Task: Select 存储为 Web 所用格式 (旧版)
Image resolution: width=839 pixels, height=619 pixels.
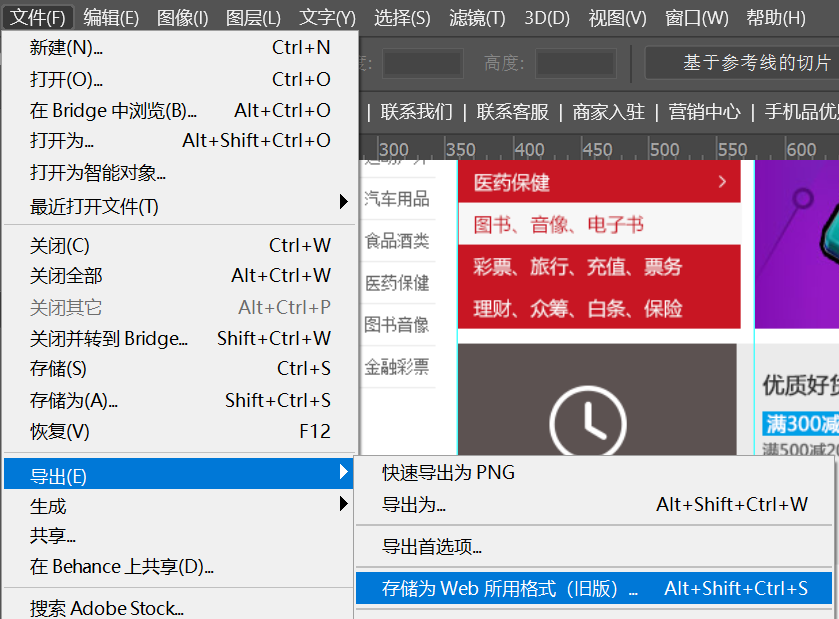Action: (594, 589)
